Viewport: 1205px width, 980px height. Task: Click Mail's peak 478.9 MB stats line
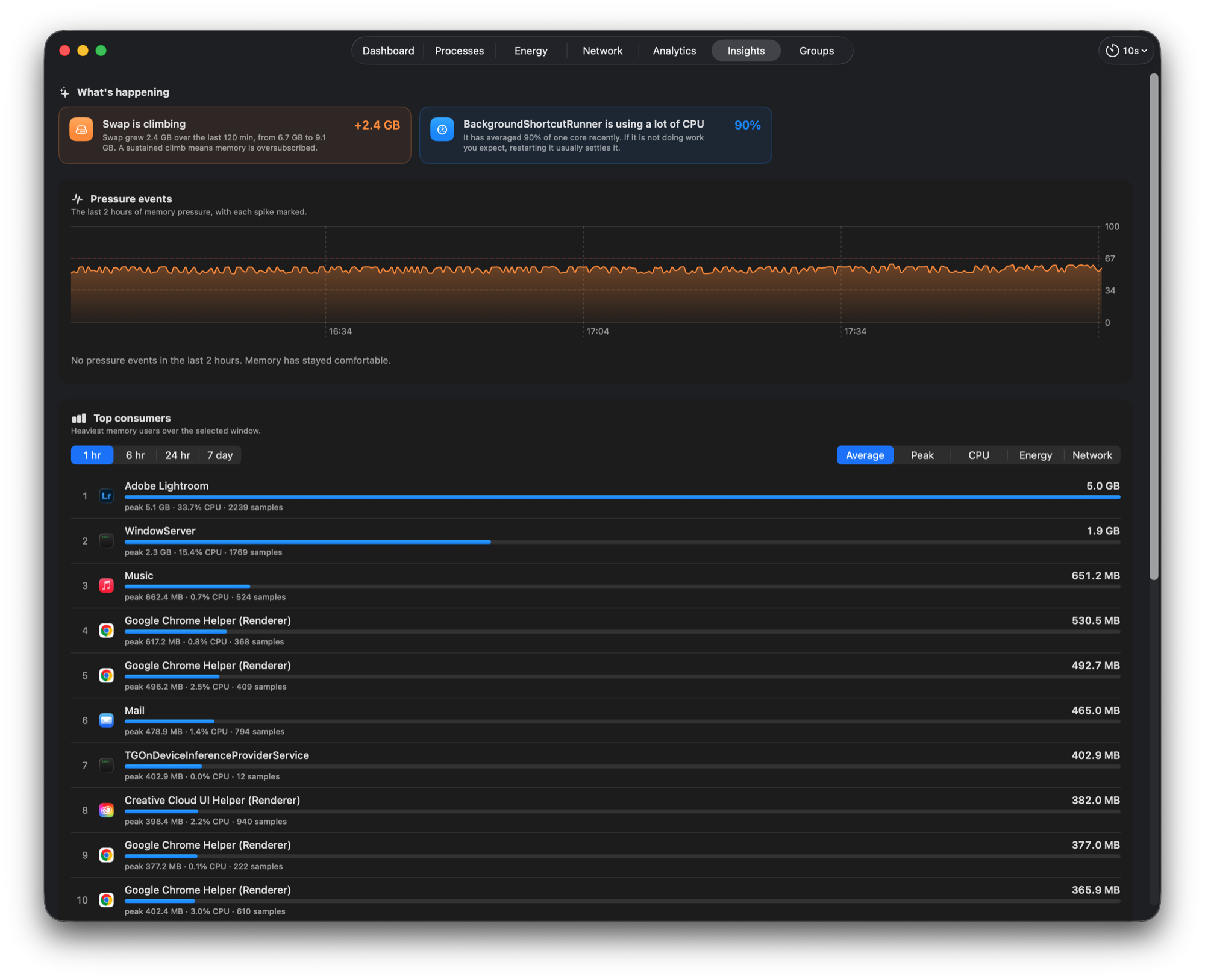(204, 732)
